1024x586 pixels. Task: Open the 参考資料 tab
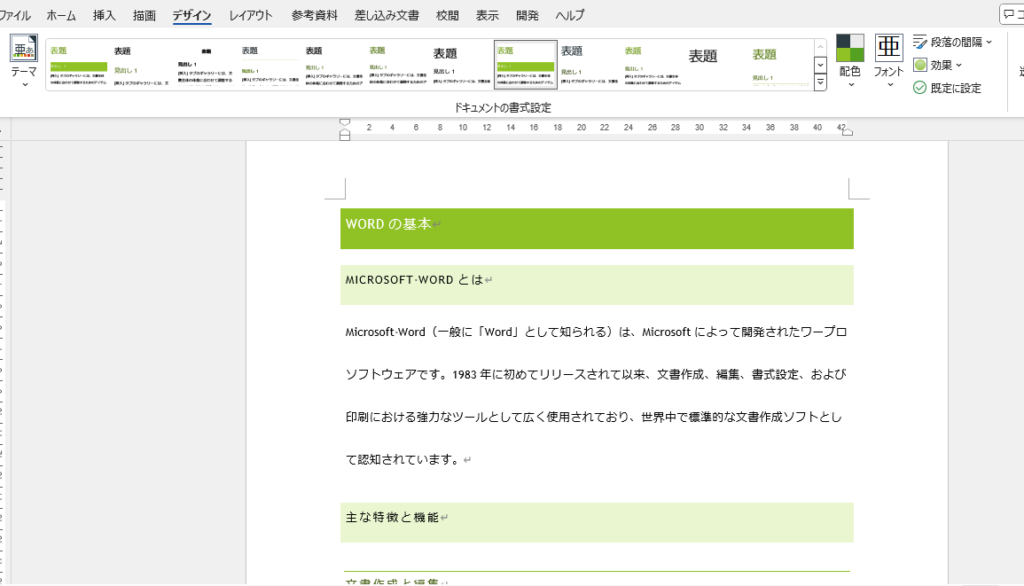[314, 15]
